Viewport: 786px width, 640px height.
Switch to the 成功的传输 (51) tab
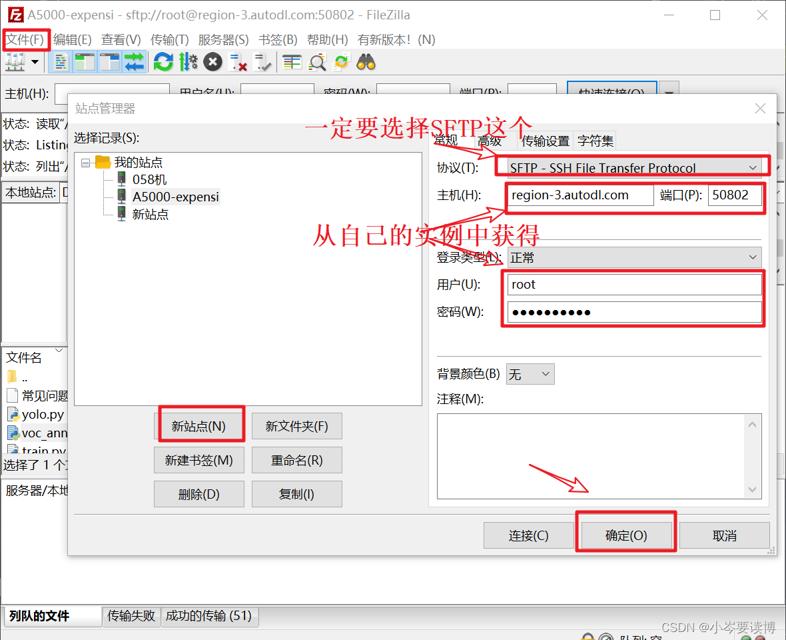pos(209,616)
